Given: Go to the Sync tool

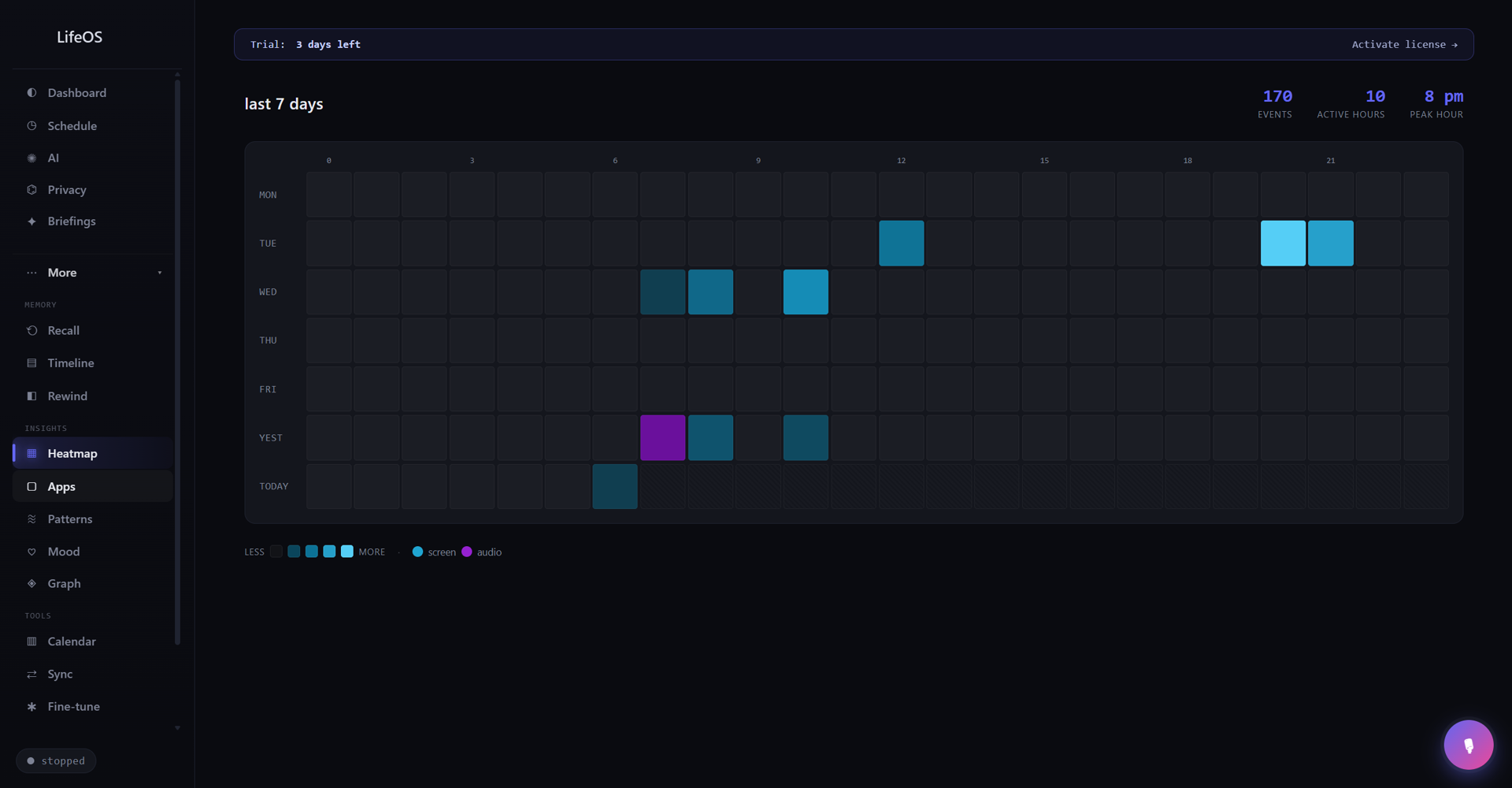Looking at the screenshot, I should [93, 675].
